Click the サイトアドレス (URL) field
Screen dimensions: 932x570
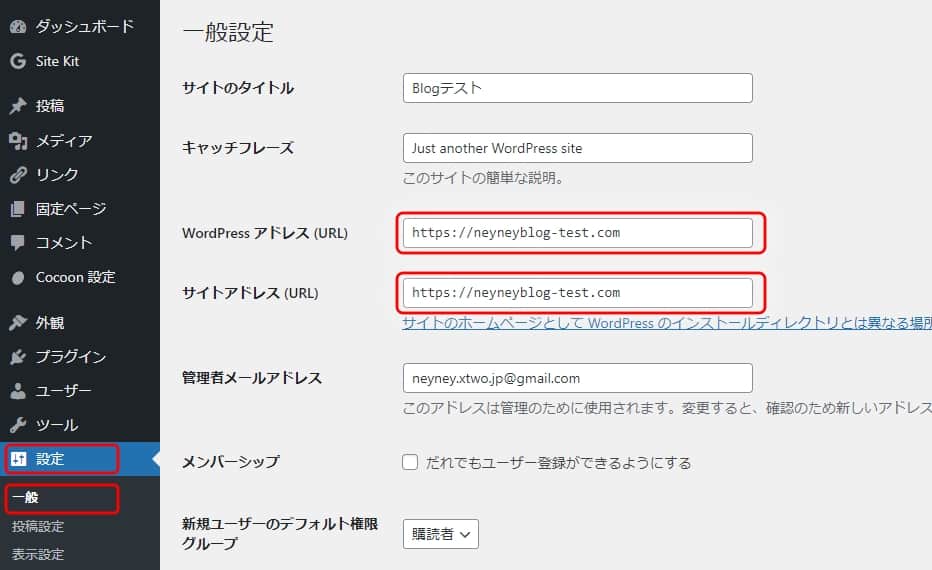[578, 293]
